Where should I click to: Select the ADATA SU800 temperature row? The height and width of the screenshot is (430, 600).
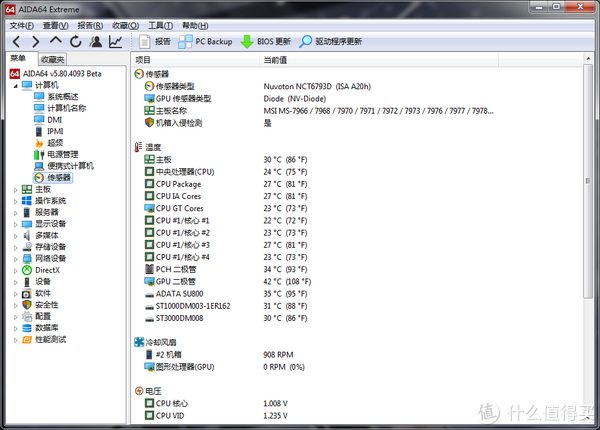coord(357,294)
